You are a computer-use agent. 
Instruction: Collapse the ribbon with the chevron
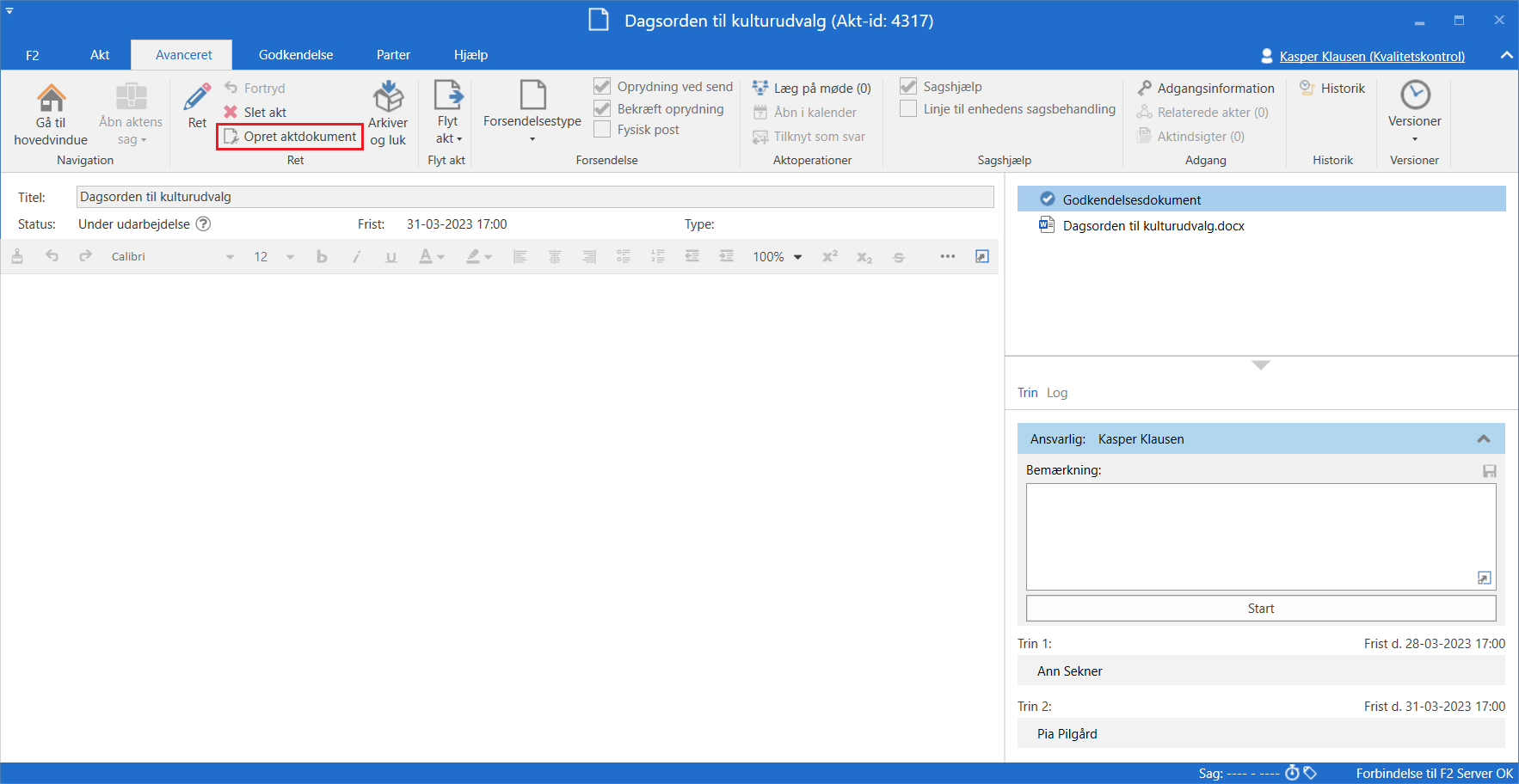pos(1506,55)
